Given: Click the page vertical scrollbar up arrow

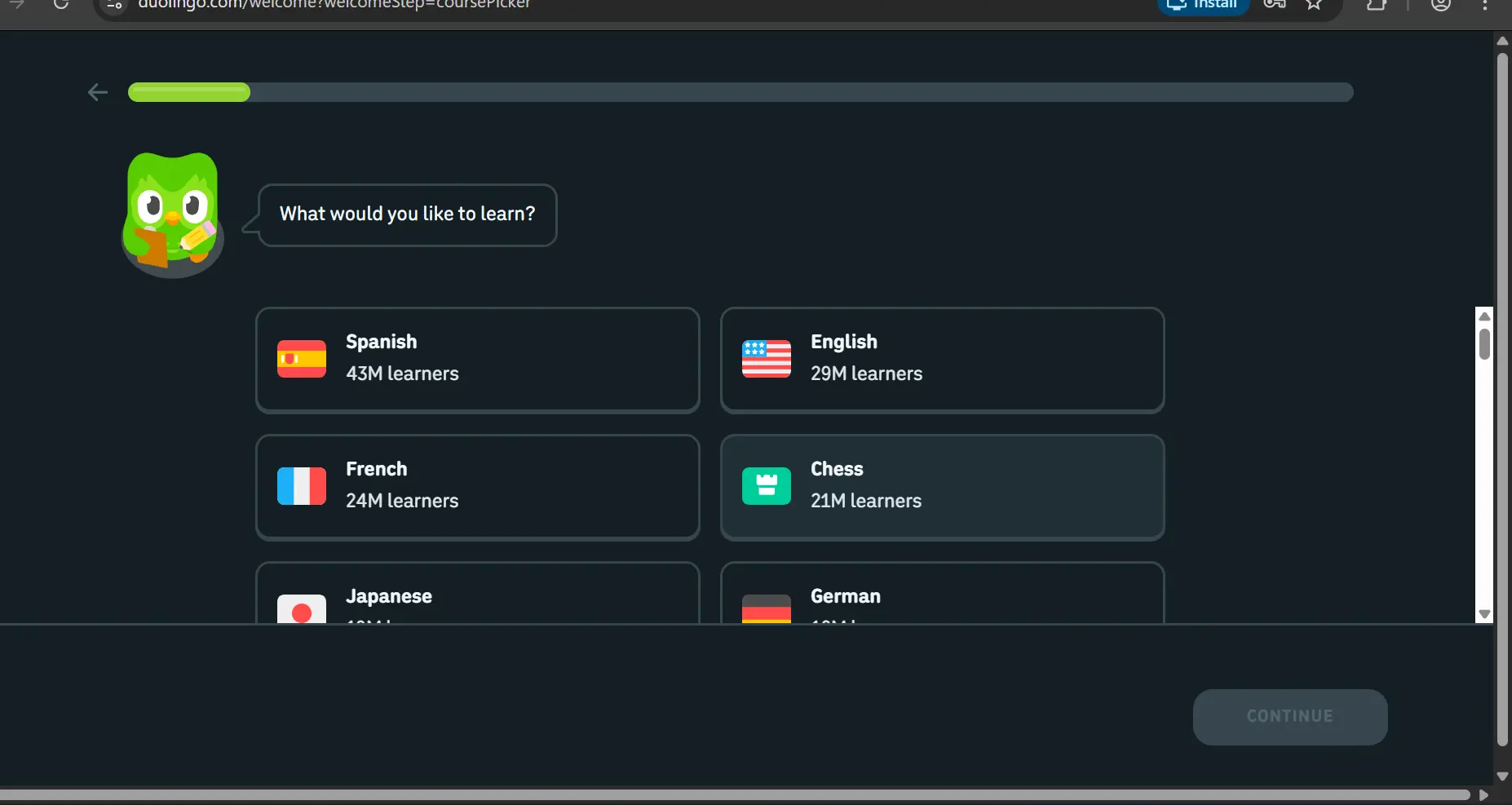Looking at the screenshot, I should [x=1502, y=41].
